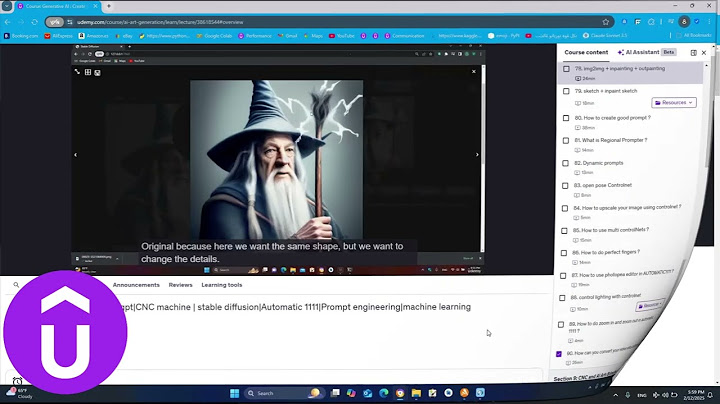Open the Windows Start menu
The width and height of the screenshot is (720, 404).
235,393
